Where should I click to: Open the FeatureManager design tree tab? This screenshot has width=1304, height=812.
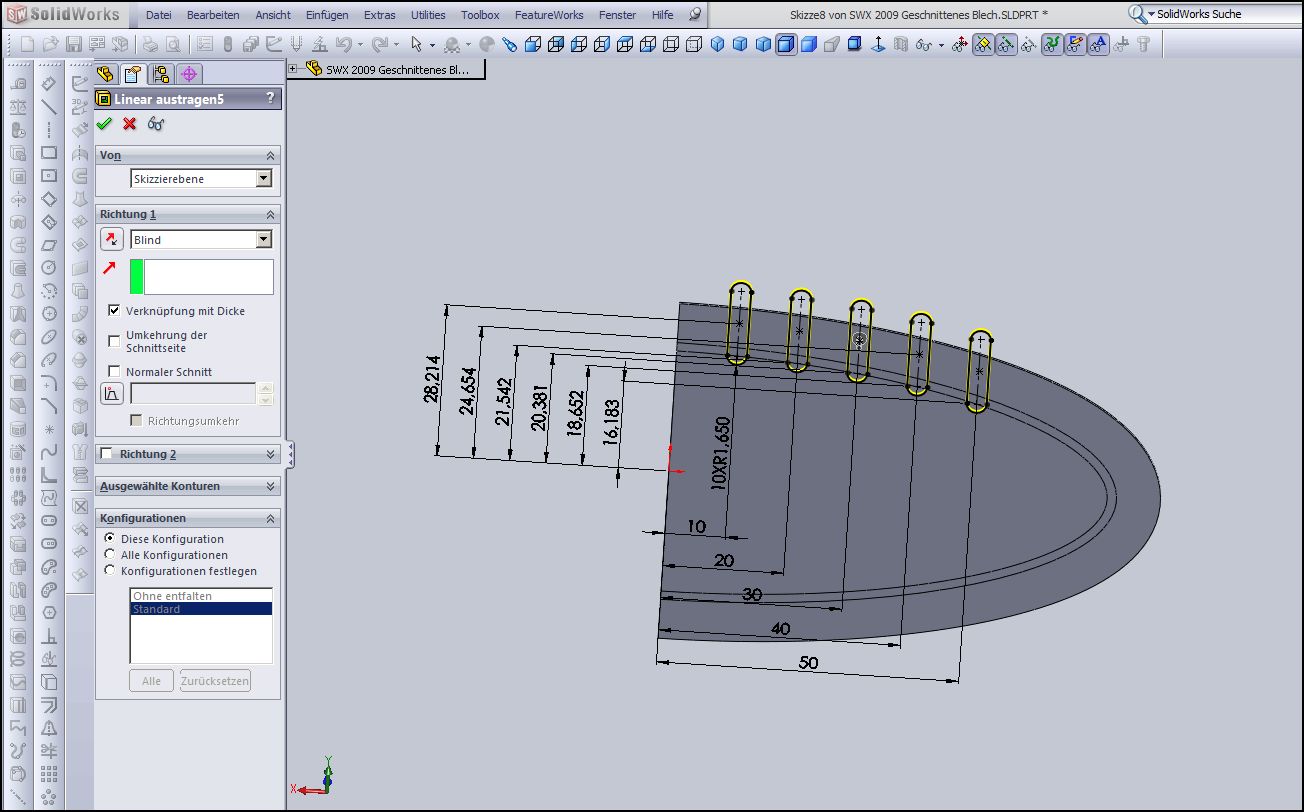105,74
